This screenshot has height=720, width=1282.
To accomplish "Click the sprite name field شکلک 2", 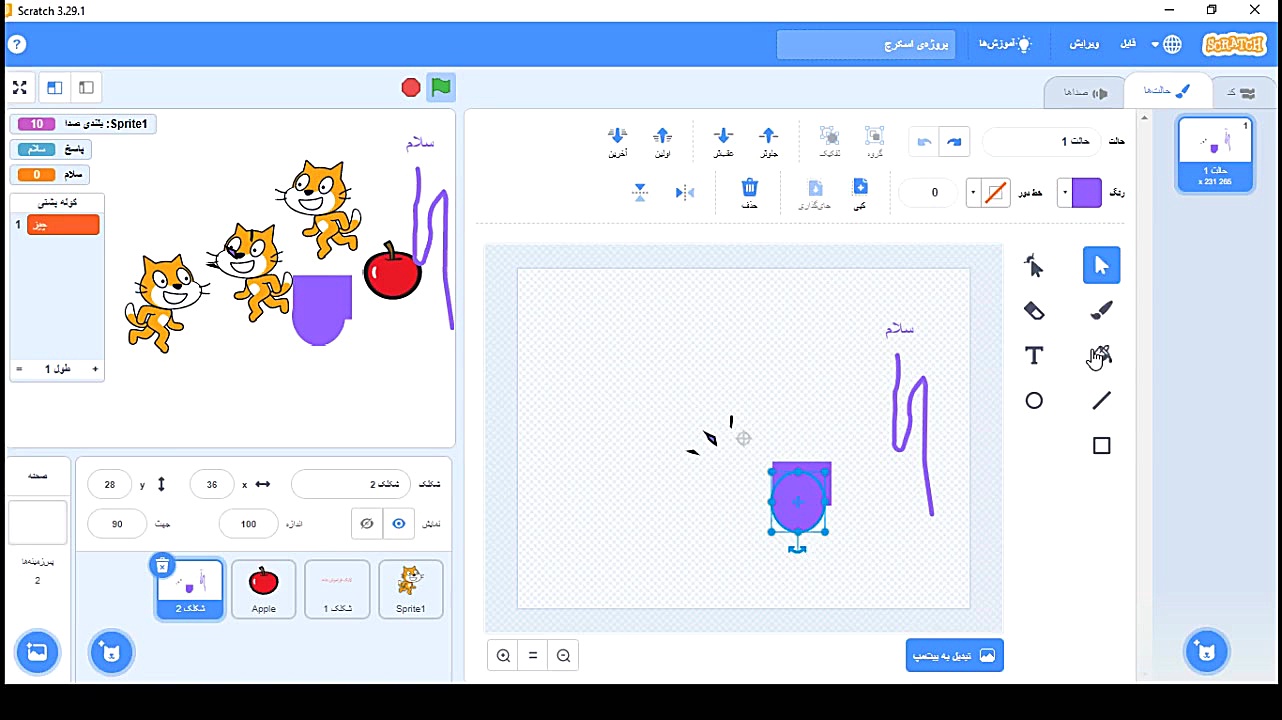I will pos(351,484).
